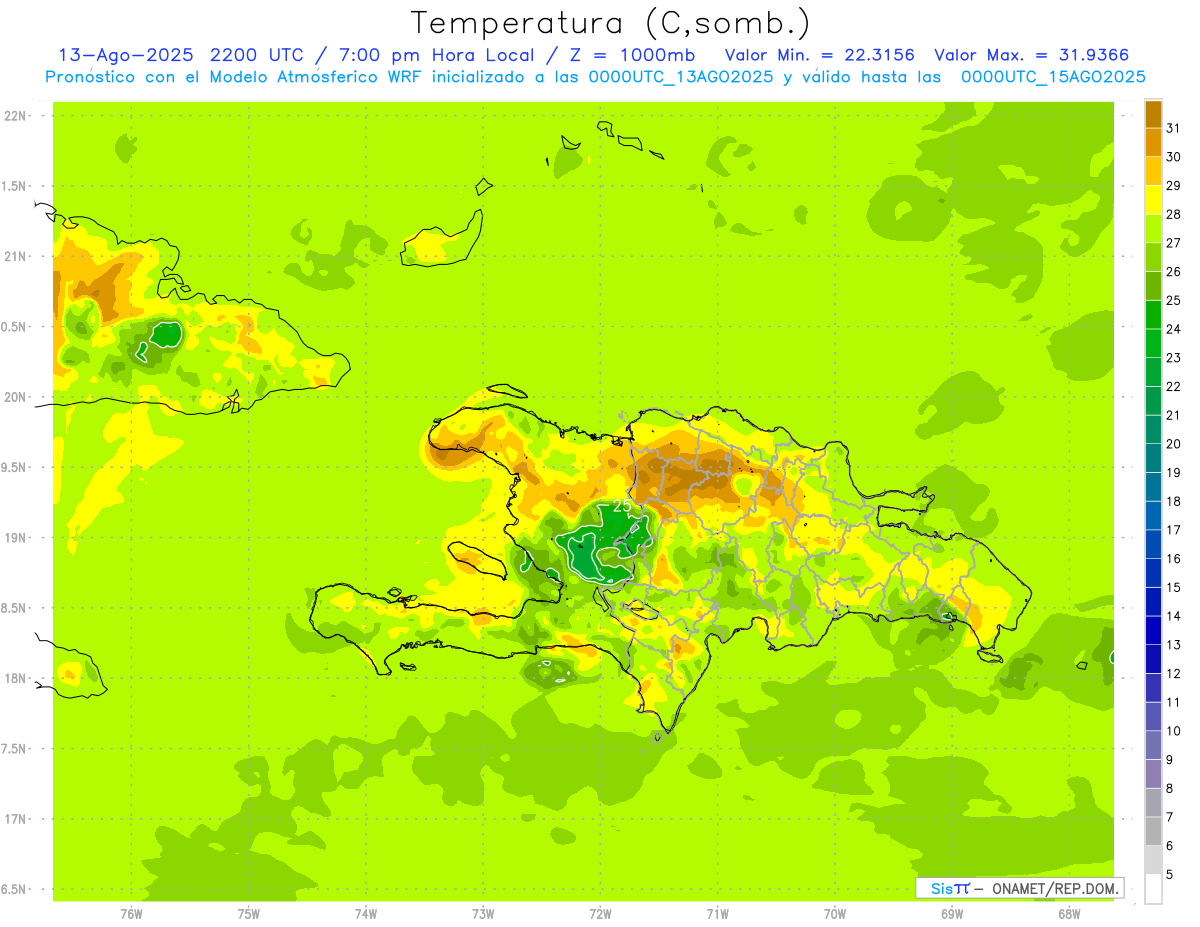Select the date text '13-Ago-2025'

coord(126,55)
